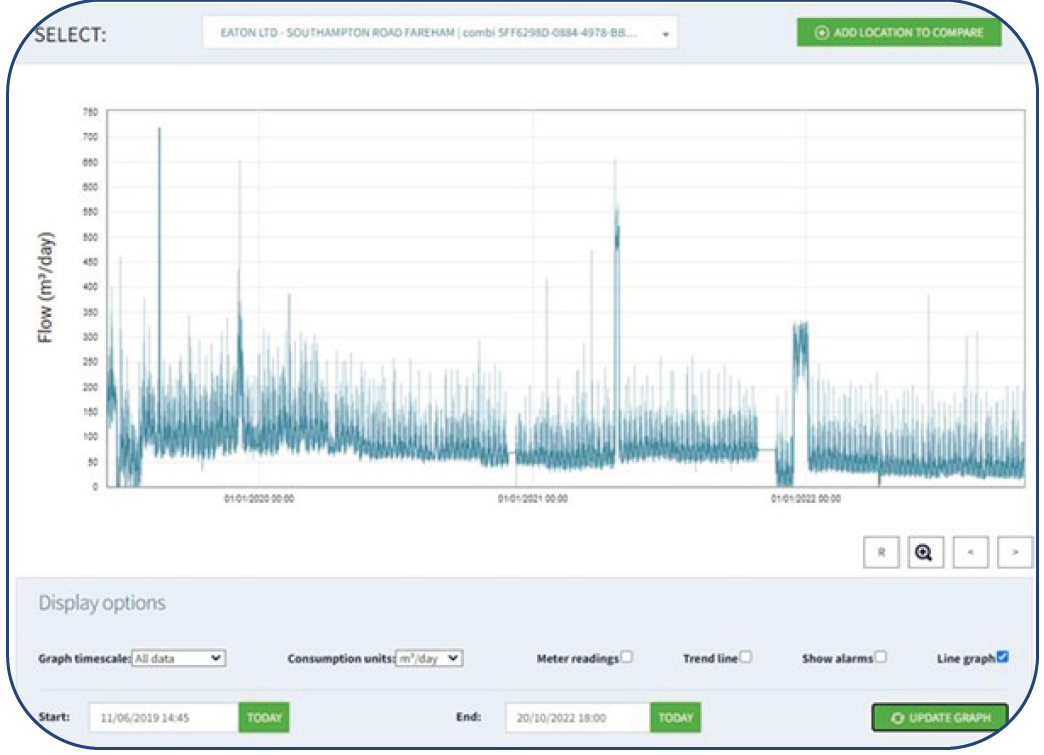Pan graph right with the > button
Viewport: 1044px width, 755px height.
[x=1015, y=552]
